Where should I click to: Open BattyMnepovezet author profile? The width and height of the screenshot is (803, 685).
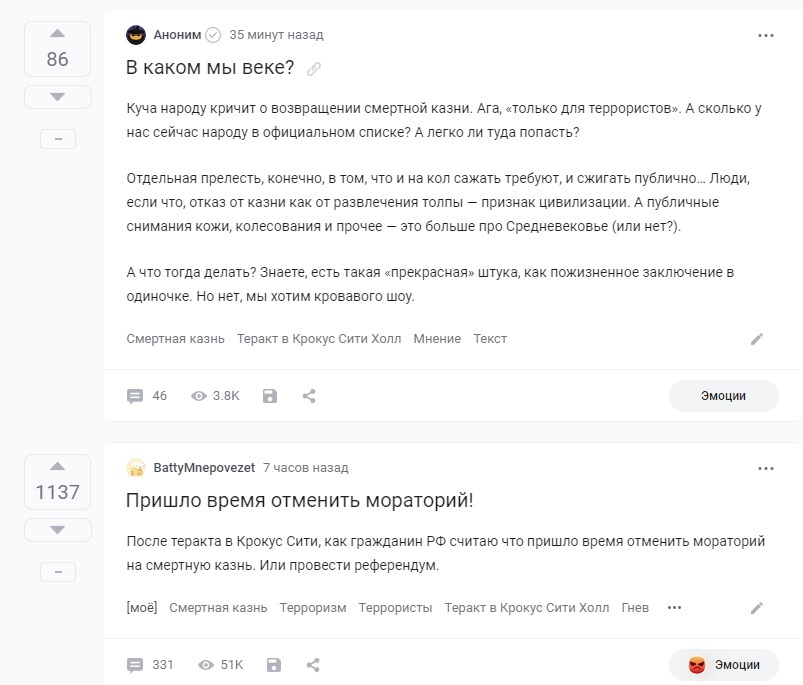[x=203, y=468]
